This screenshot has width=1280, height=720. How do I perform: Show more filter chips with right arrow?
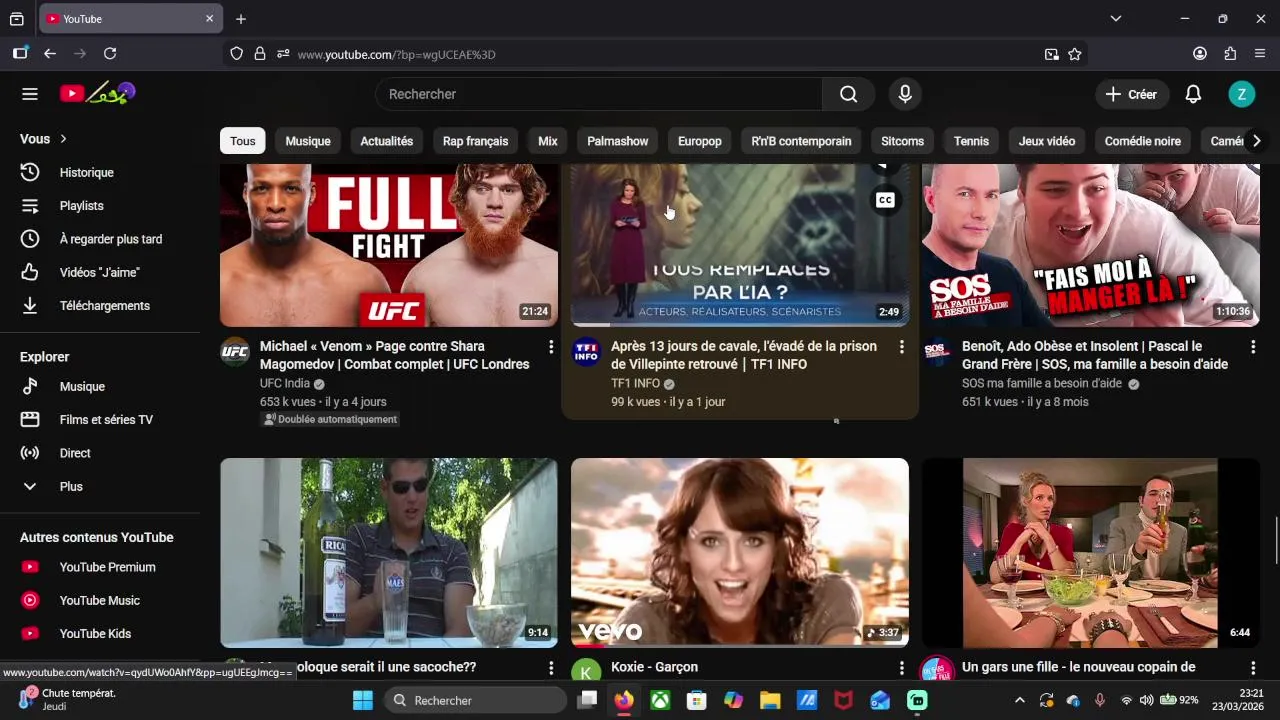point(1256,141)
